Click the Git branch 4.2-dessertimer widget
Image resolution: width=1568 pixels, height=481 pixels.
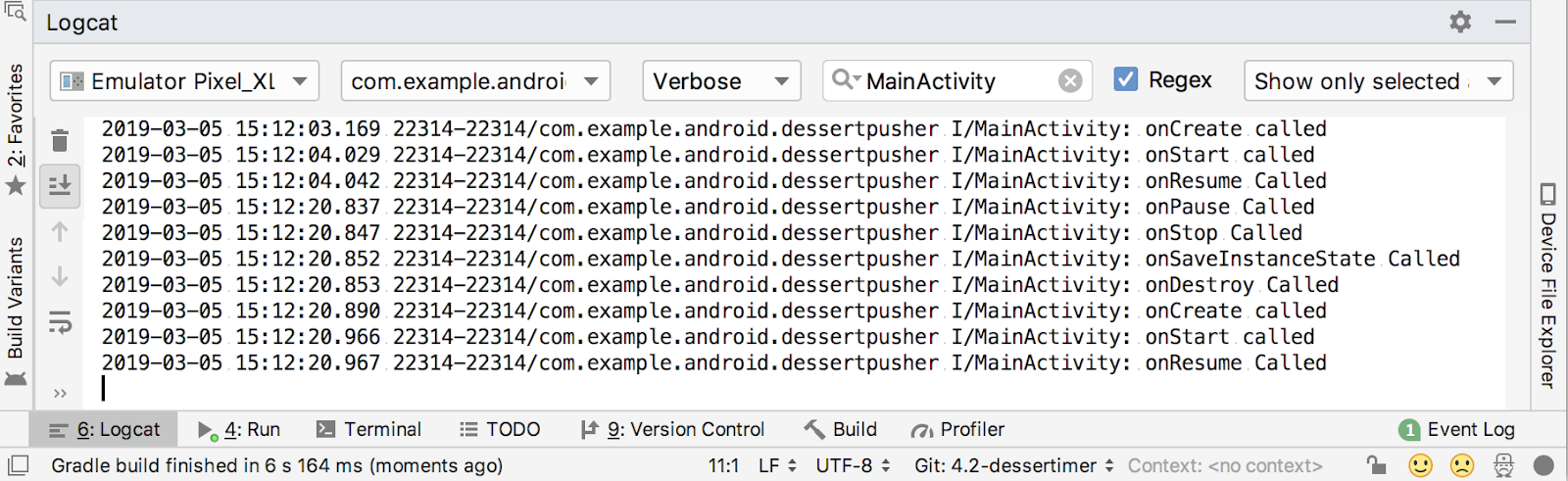(1014, 465)
